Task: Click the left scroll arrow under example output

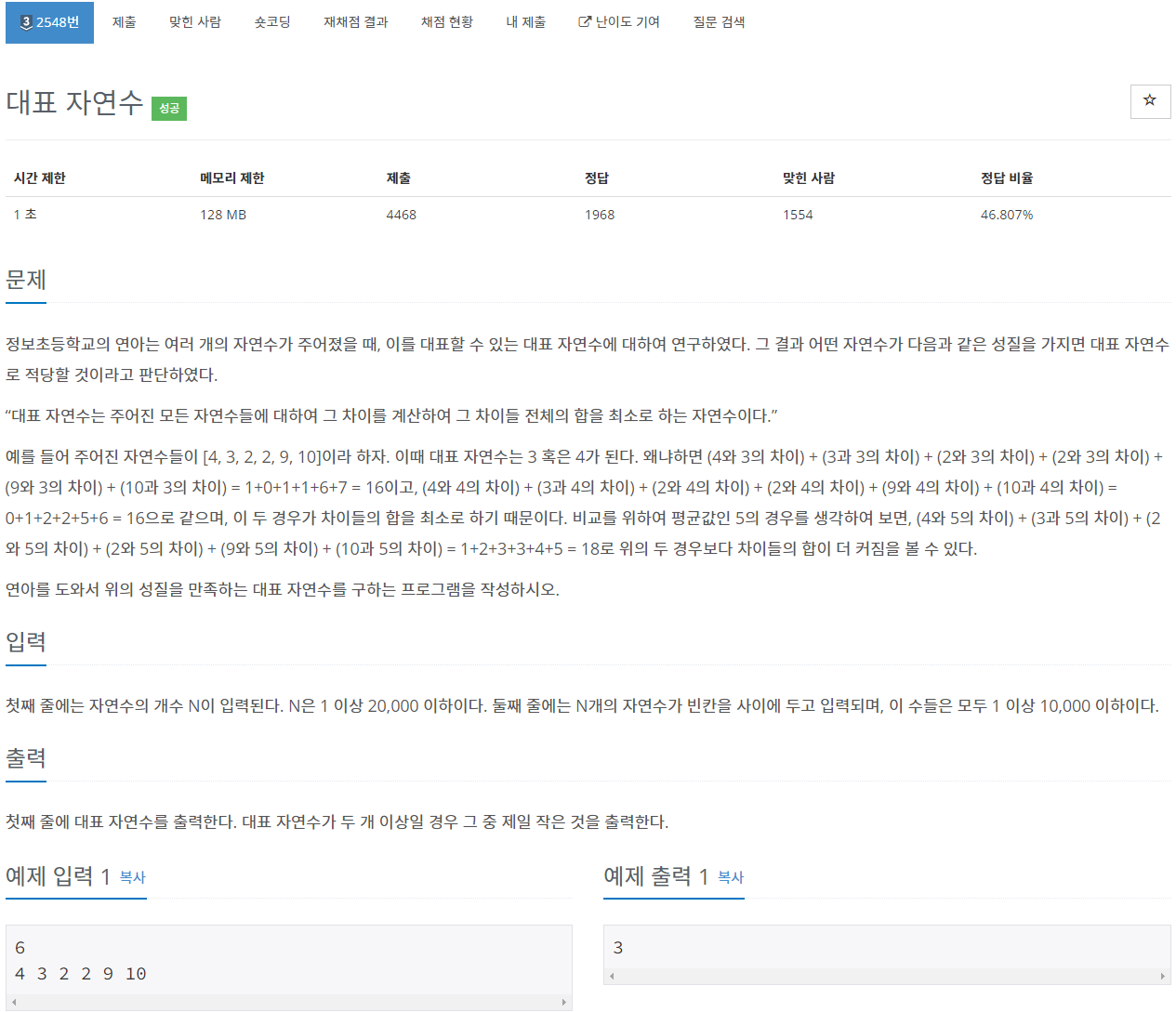Action: [x=611, y=976]
